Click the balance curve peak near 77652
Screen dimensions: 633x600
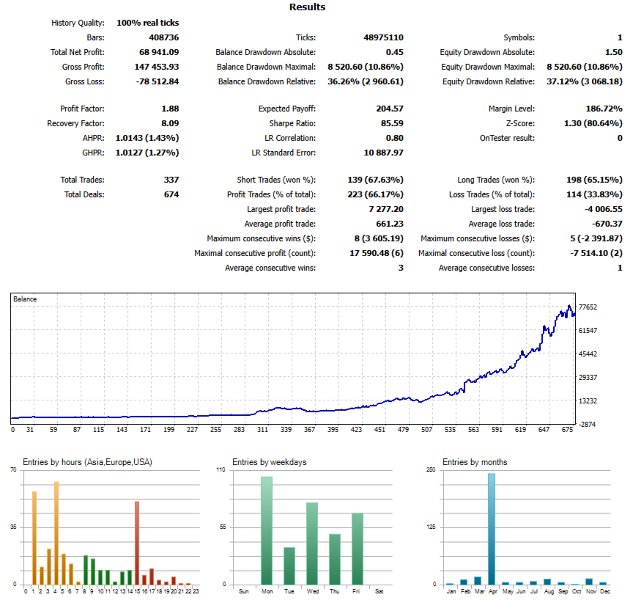pos(569,306)
